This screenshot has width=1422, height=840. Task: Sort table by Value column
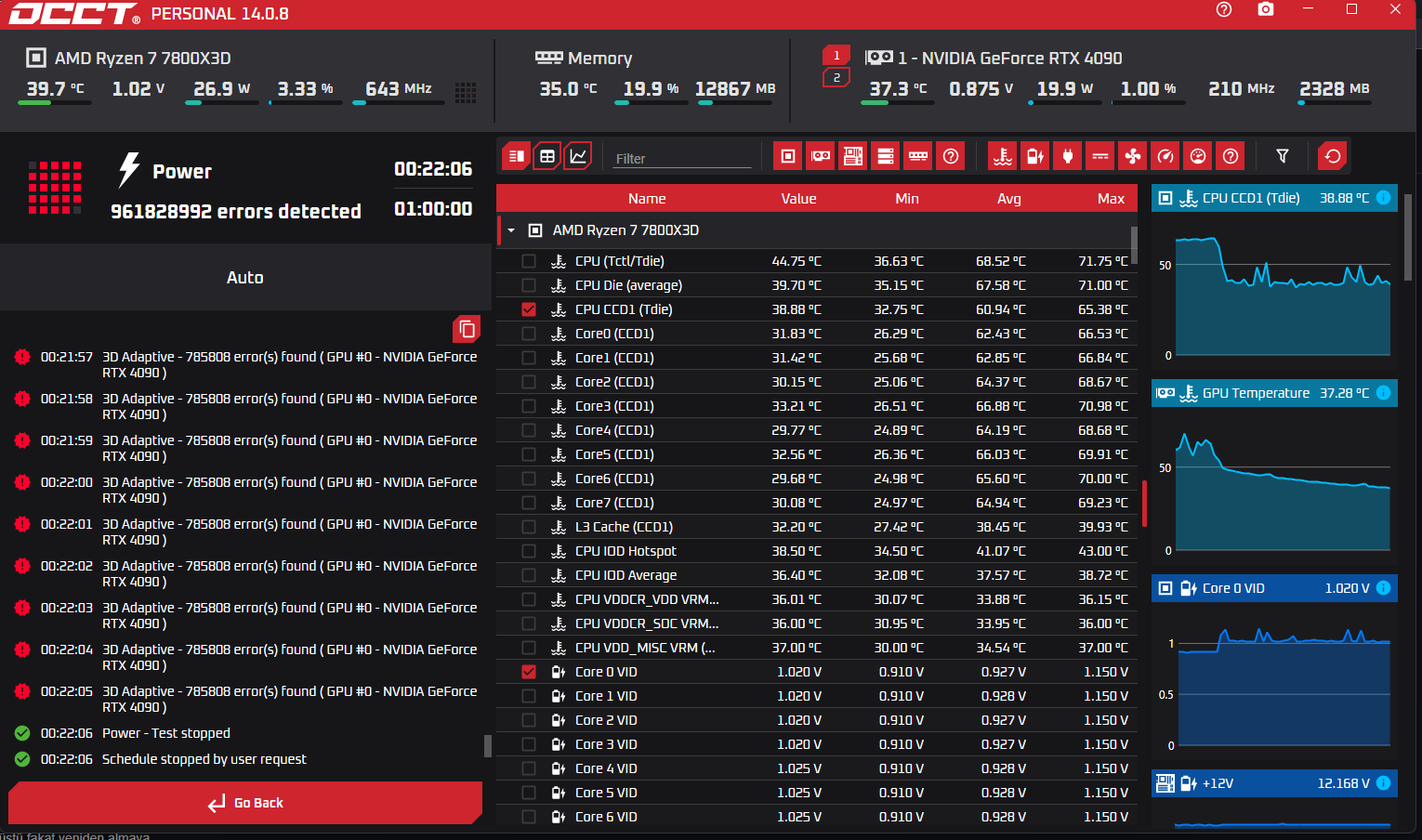point(798,199)
